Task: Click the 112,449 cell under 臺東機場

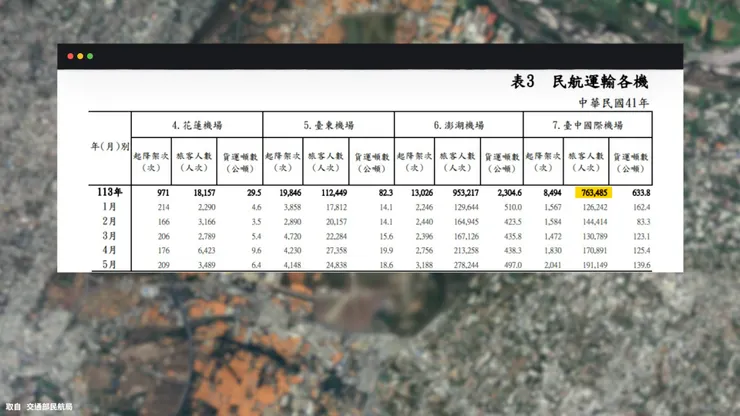Action: click(x=334, y=193)
